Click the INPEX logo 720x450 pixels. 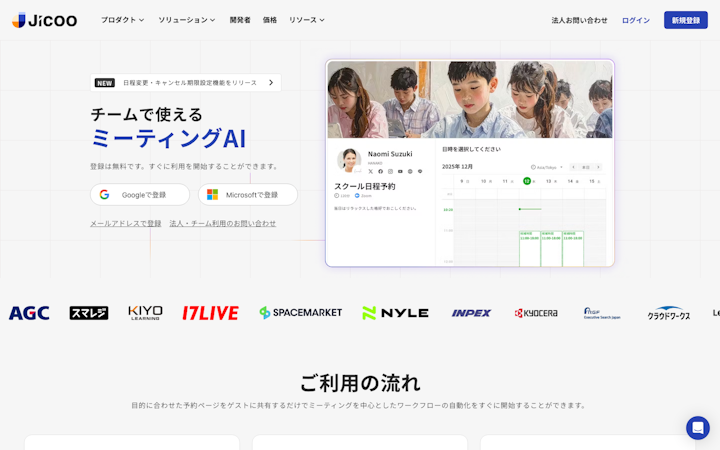coord(471,313)
